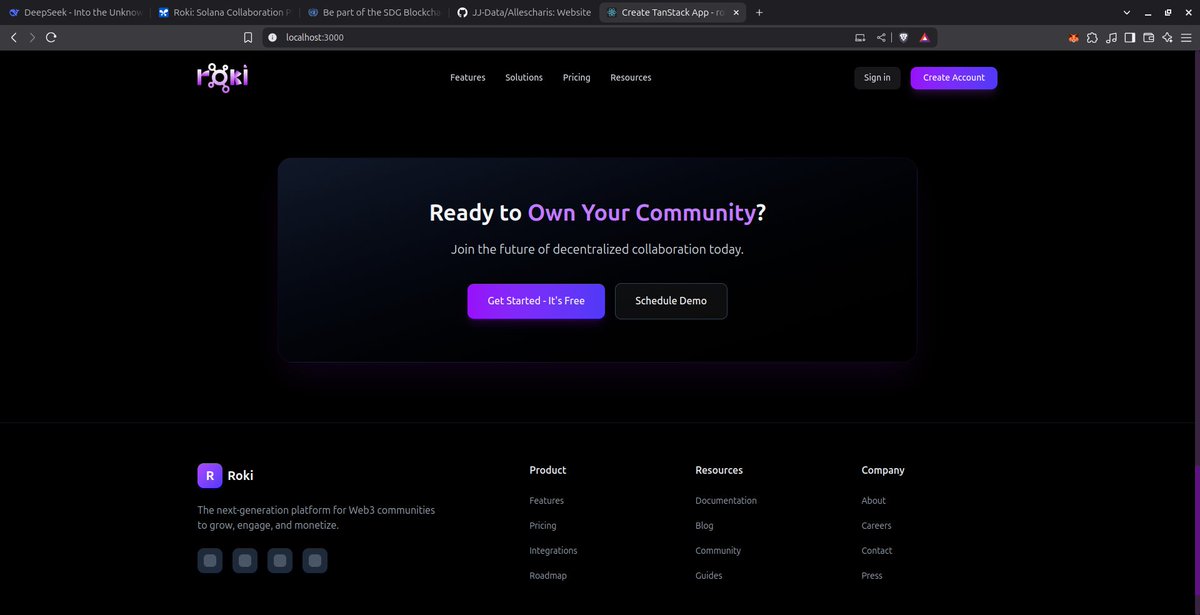Screen dimensions: 1200x615
Task: Open the browser hamburger menu
Action: click(x=1186, y=37)
